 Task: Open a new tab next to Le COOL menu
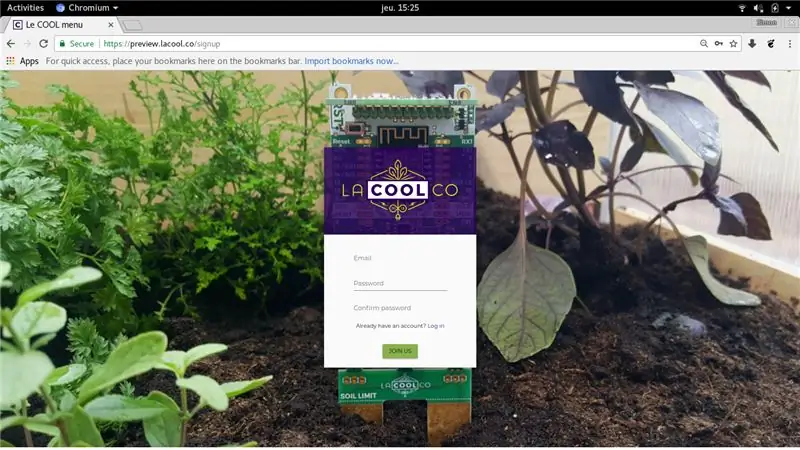pyautogui.click(x=132, y=25)
